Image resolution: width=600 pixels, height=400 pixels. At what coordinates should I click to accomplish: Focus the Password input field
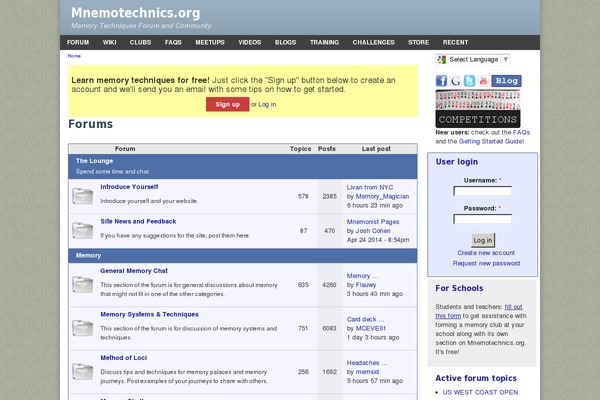coord(482,219)
